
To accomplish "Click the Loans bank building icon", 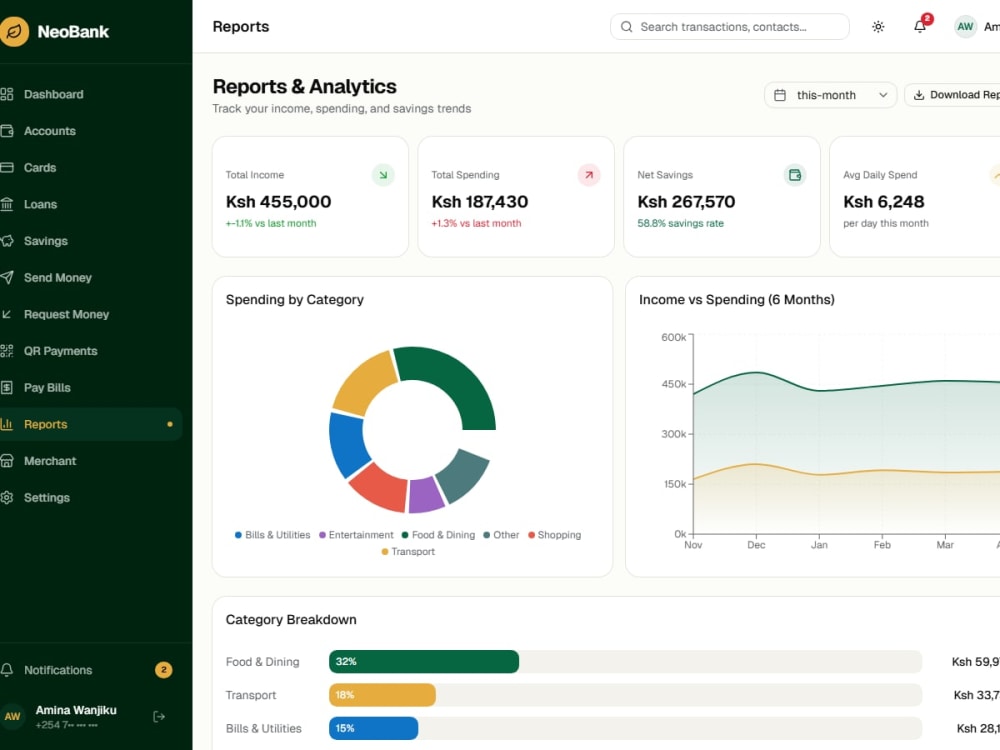I will [x=6, y=204].
